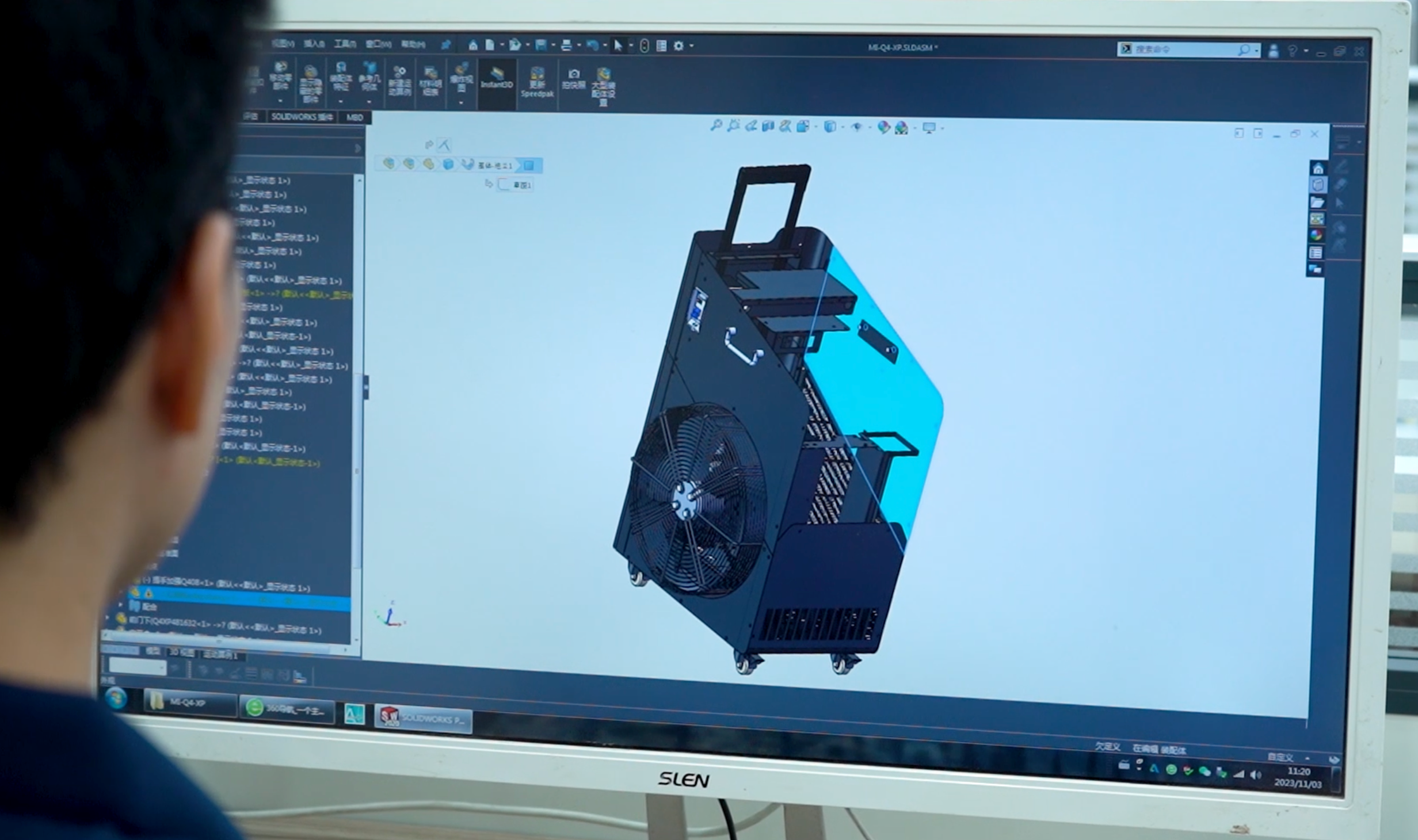This screenshot has height=840, width=1418.
Task: Open View Palette in task pane
Action: pos(1317,219)
